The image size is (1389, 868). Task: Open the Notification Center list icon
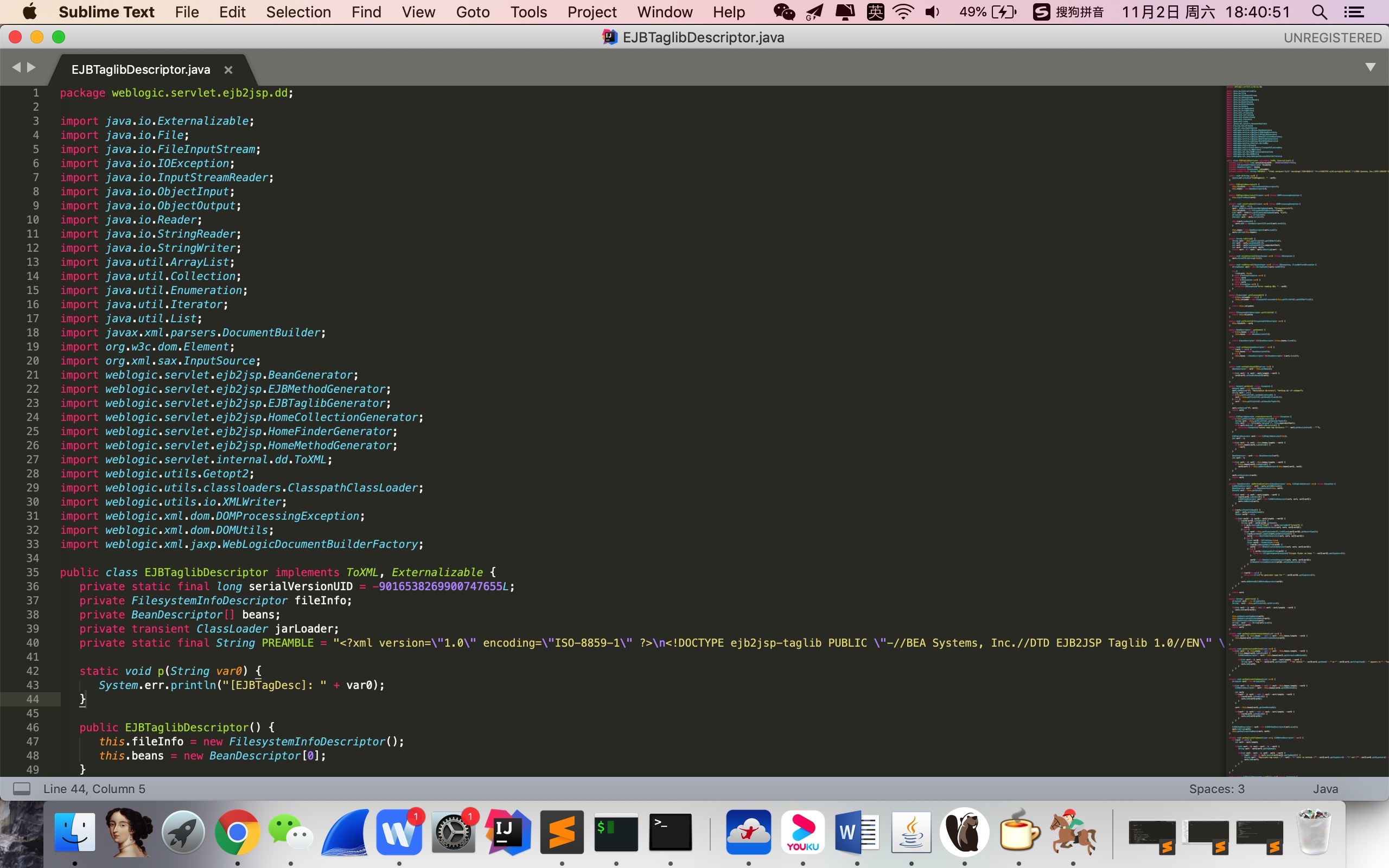(1354, 12)
